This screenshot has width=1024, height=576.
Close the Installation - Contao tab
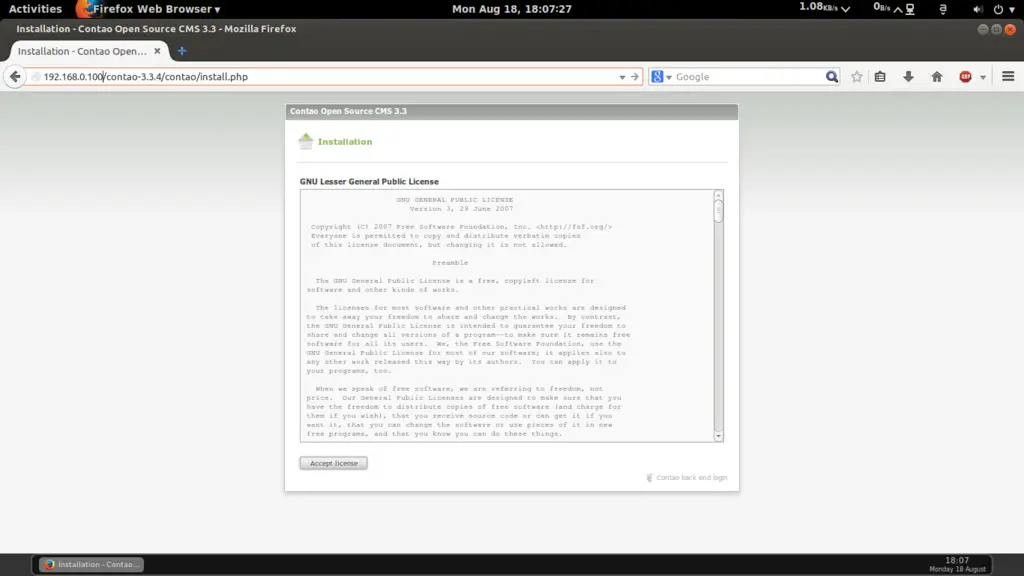pyautogui.click(x=157, y=51)
